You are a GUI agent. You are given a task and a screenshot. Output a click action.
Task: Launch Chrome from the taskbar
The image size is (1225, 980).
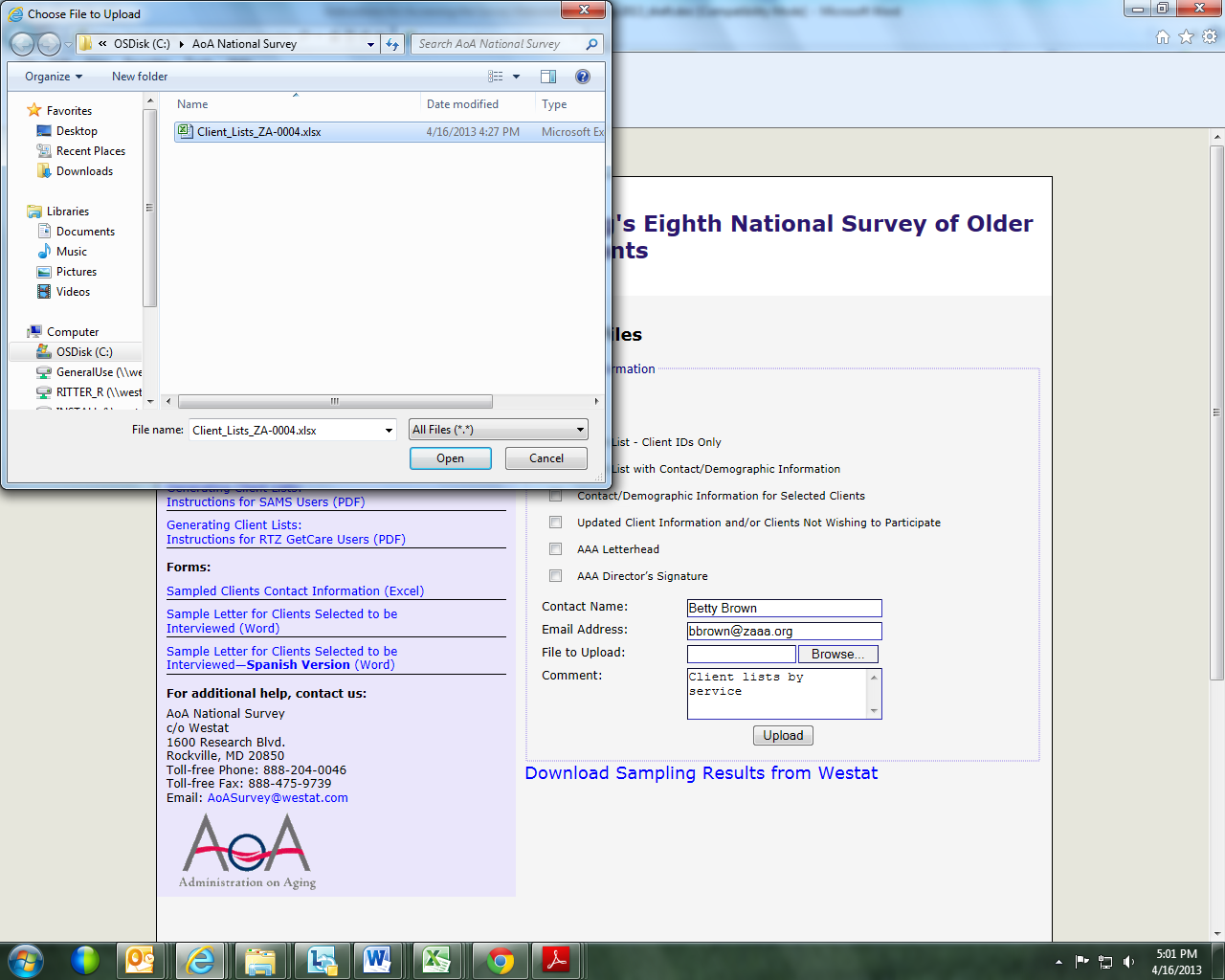tap(500, 960)
